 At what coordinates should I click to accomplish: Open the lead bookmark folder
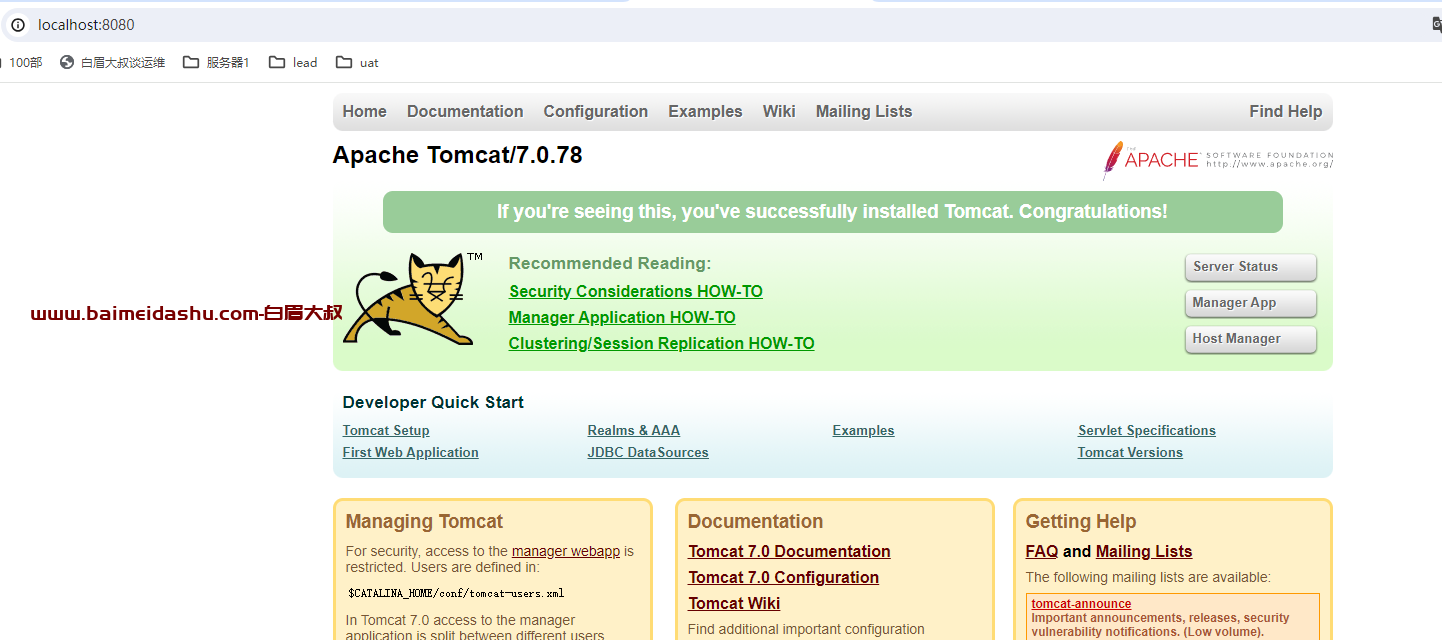293,62
